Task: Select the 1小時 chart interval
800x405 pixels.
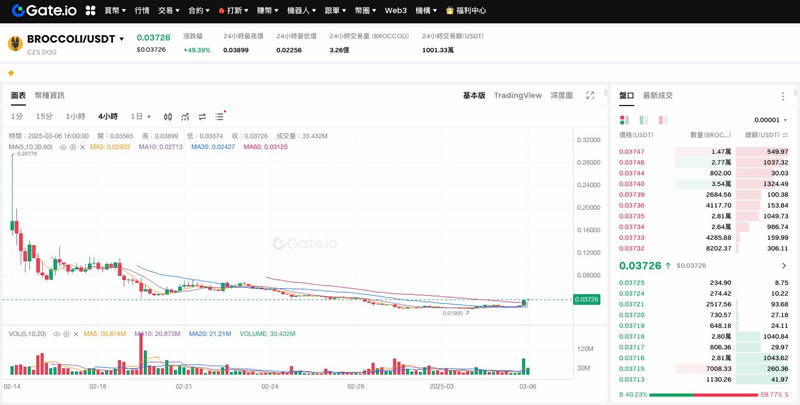Action: (76, 117)
